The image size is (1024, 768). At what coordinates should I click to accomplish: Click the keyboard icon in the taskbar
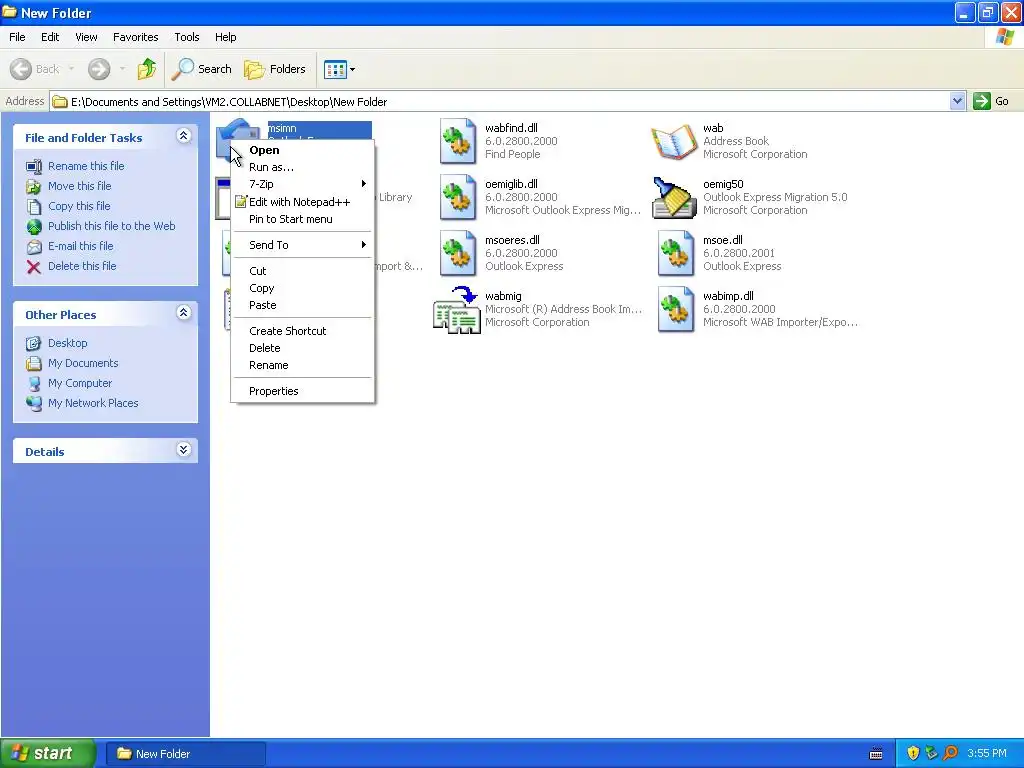click(x=876, y=754)
